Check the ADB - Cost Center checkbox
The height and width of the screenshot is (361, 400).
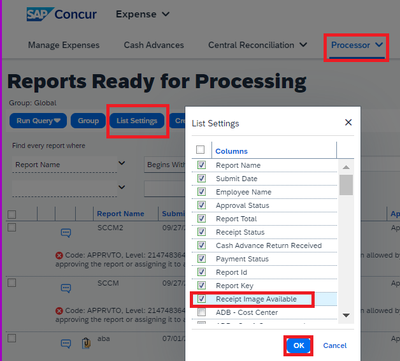click(x=201, y=312)
